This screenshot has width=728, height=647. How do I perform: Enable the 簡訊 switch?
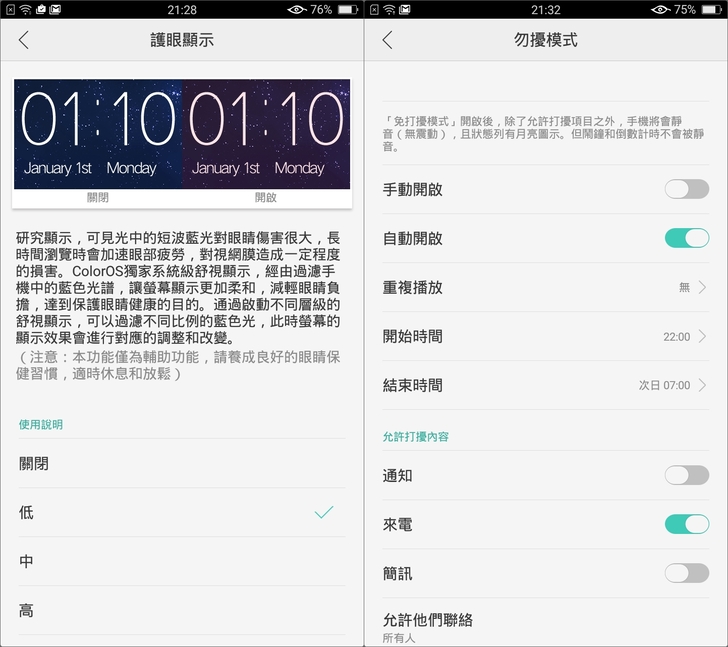pyautogui.click(x=687, y=573)
